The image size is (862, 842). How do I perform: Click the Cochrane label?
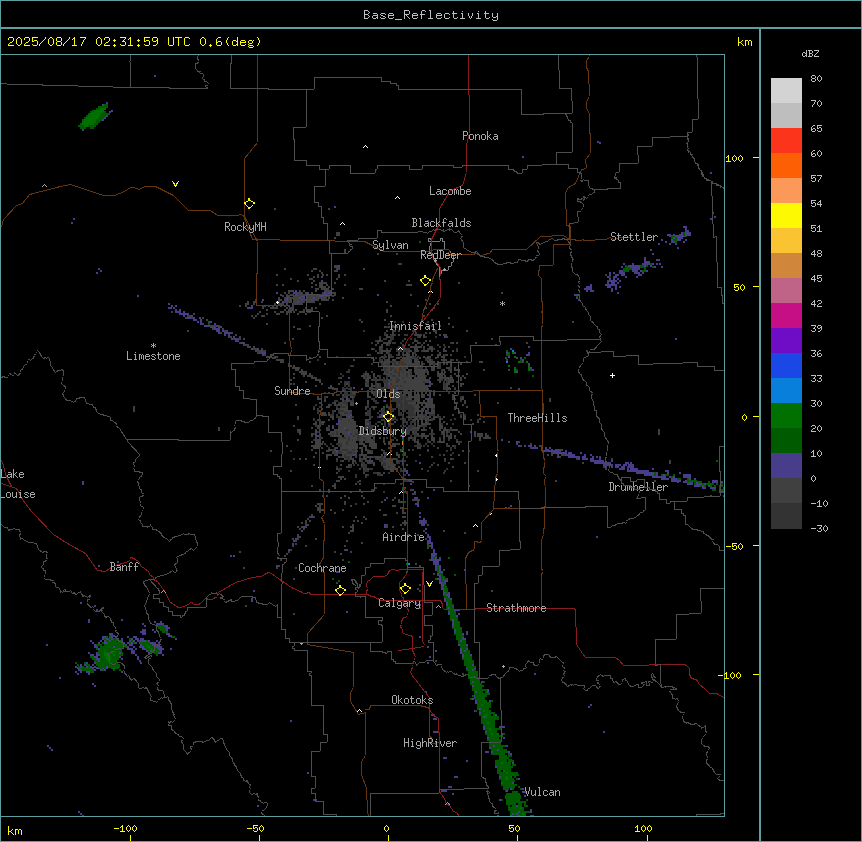coord(322,568)
